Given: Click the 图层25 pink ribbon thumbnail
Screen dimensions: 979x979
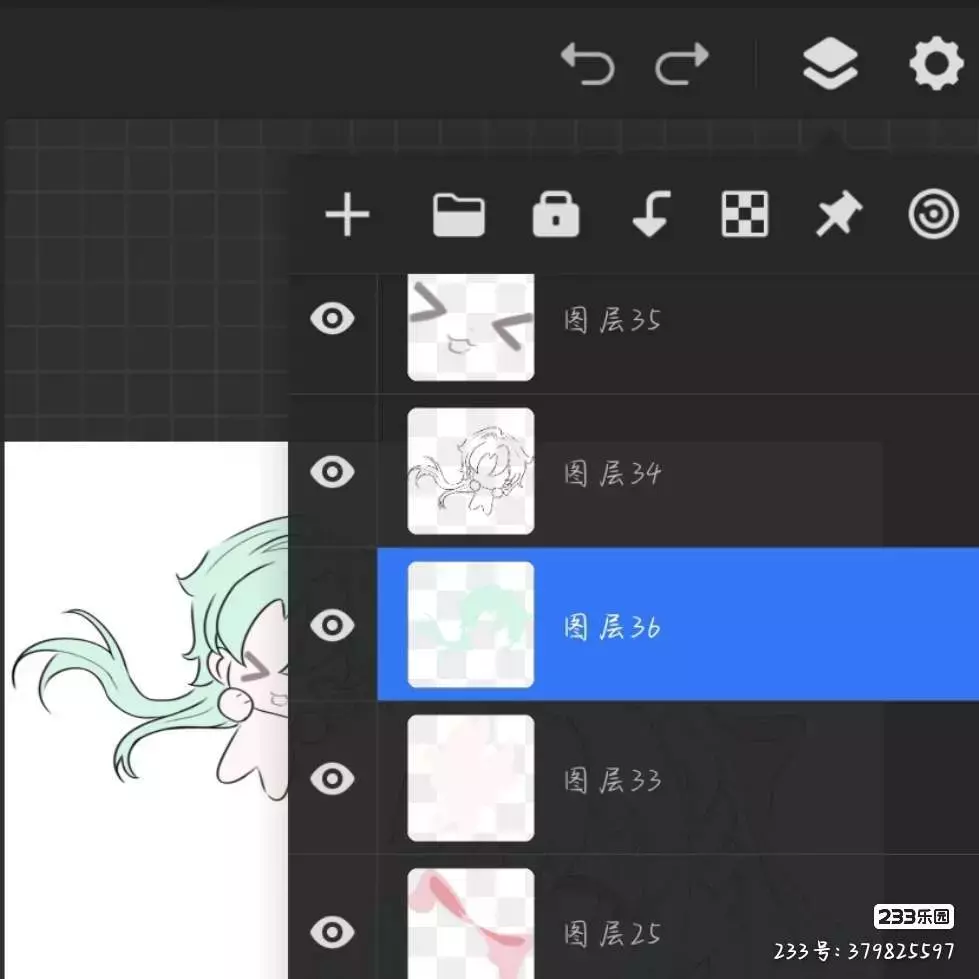Looking at the screenshot, I should pyautogui.click(x=470, y=924).
